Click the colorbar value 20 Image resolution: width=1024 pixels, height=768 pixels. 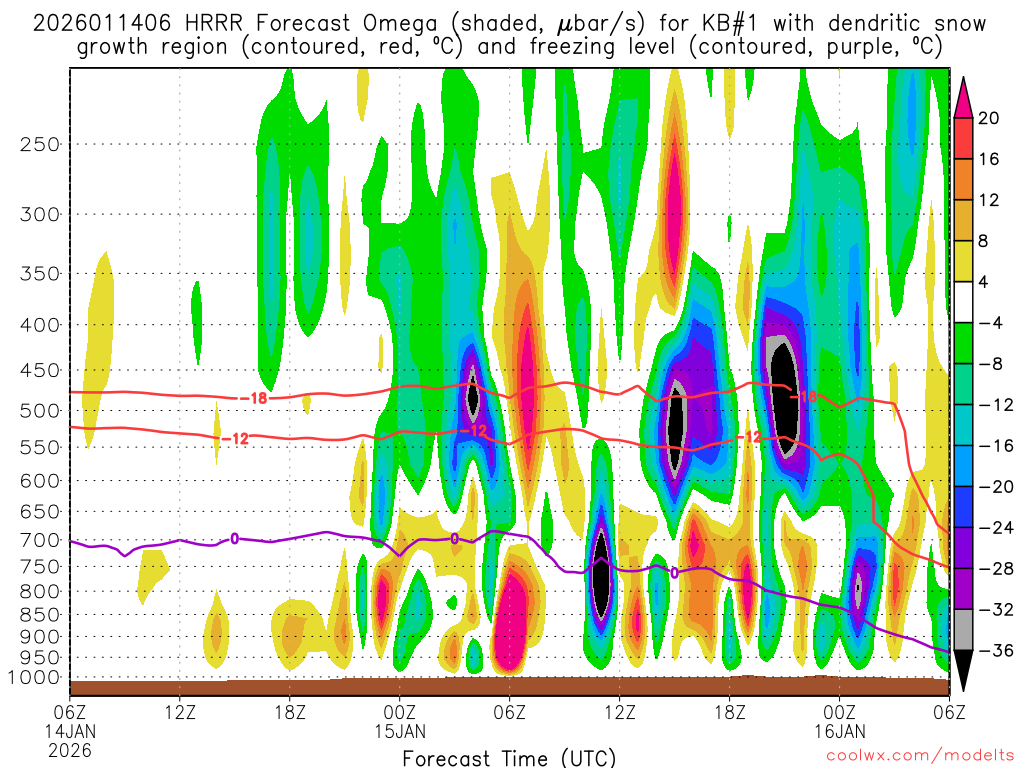pos(988,118)
